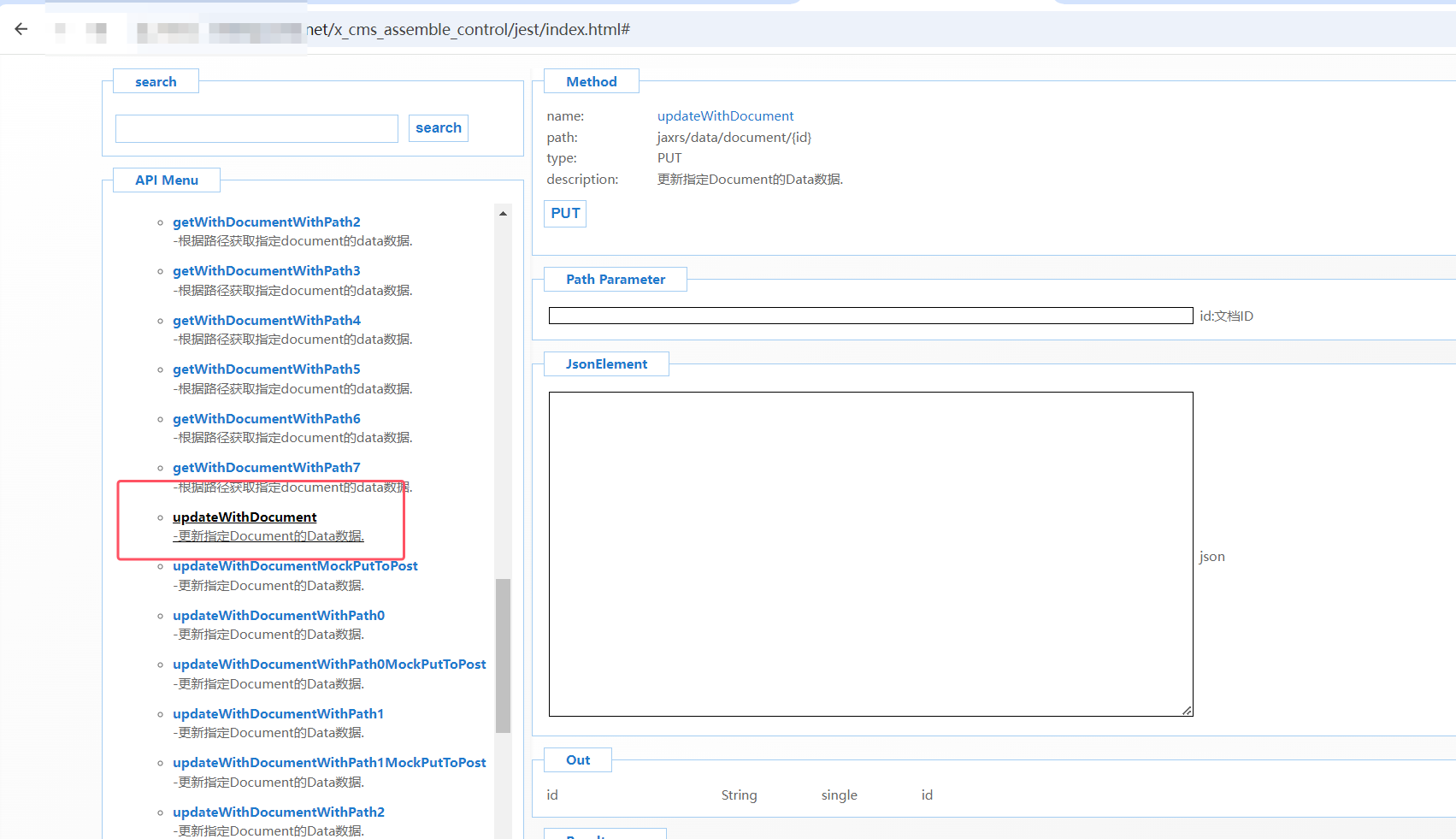Choose updateWithDocumentWithPath0 from the menu
This screenshot has height=839, width=1456.
279,616
